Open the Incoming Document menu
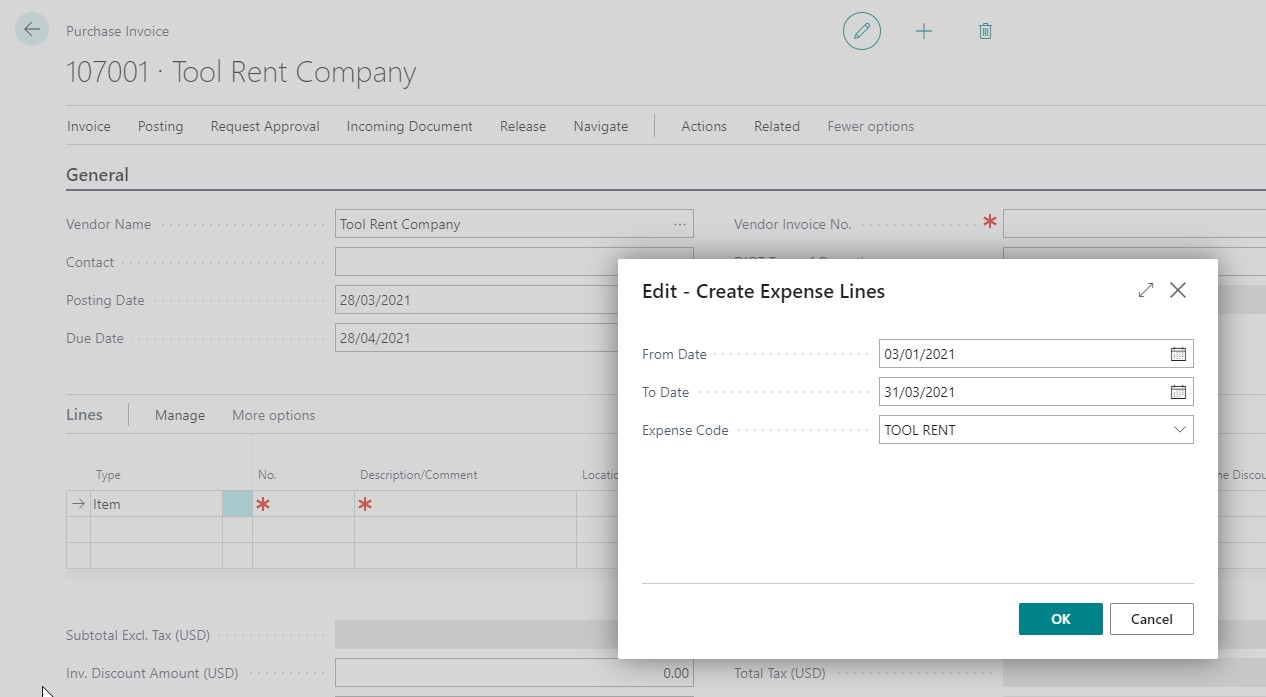 pos(410,126)
